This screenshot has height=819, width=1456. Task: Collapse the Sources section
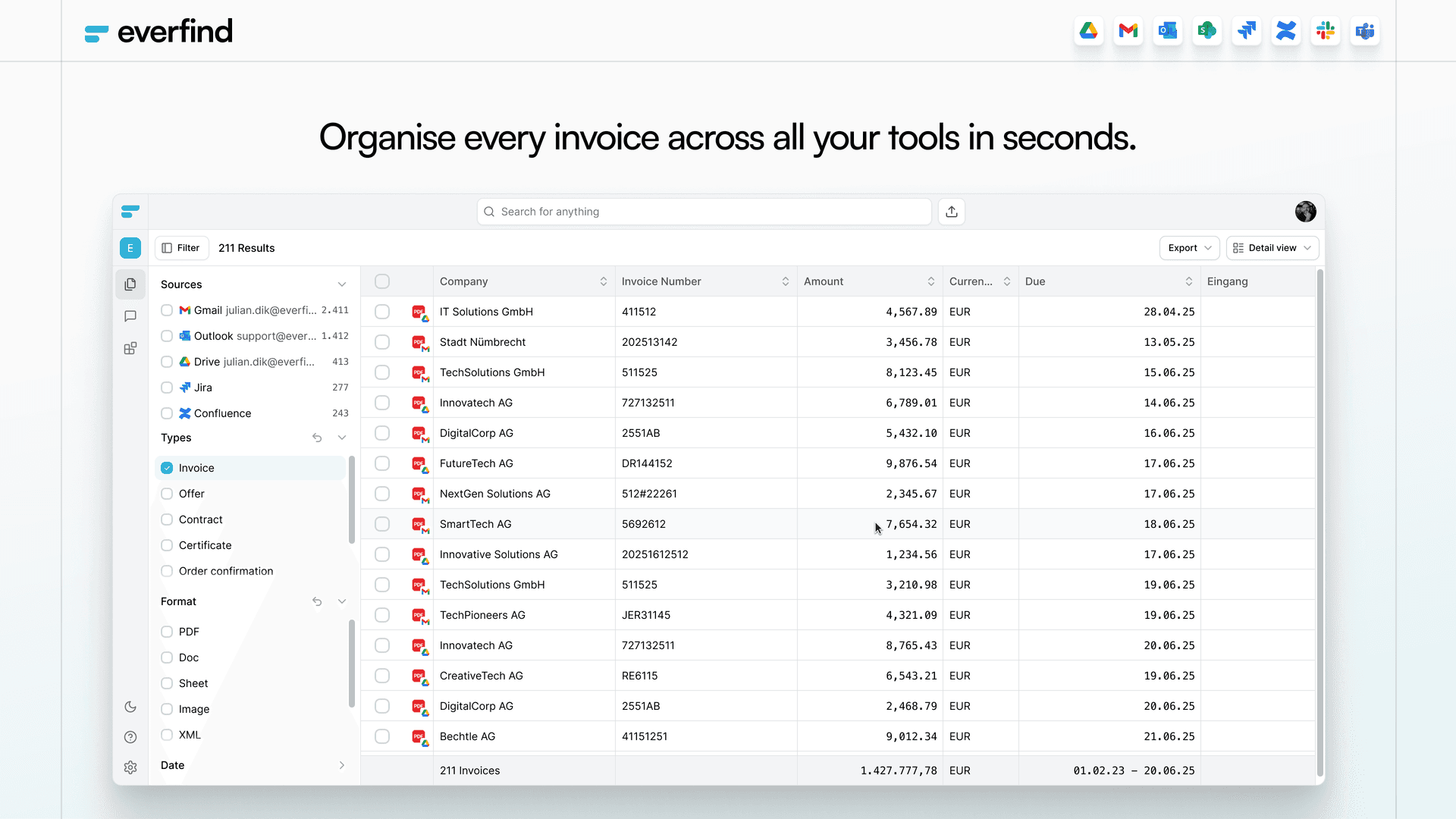pyautogui.click(x=342, y=284)
